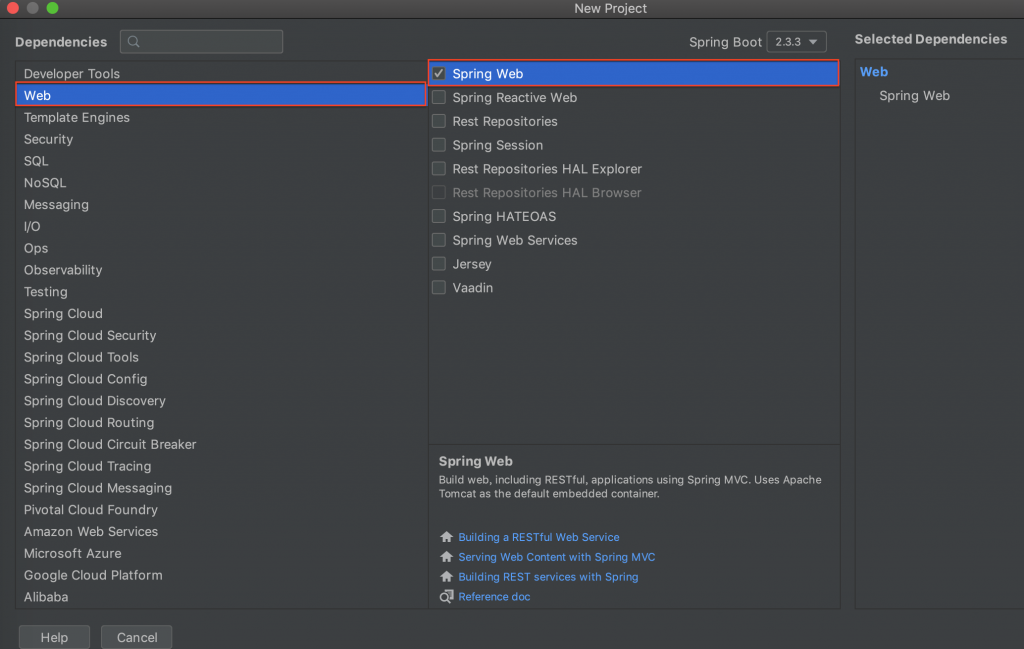The image size is (1024, 649).
Task: Focus the dependencies search field
Action: tap(201, 42)
